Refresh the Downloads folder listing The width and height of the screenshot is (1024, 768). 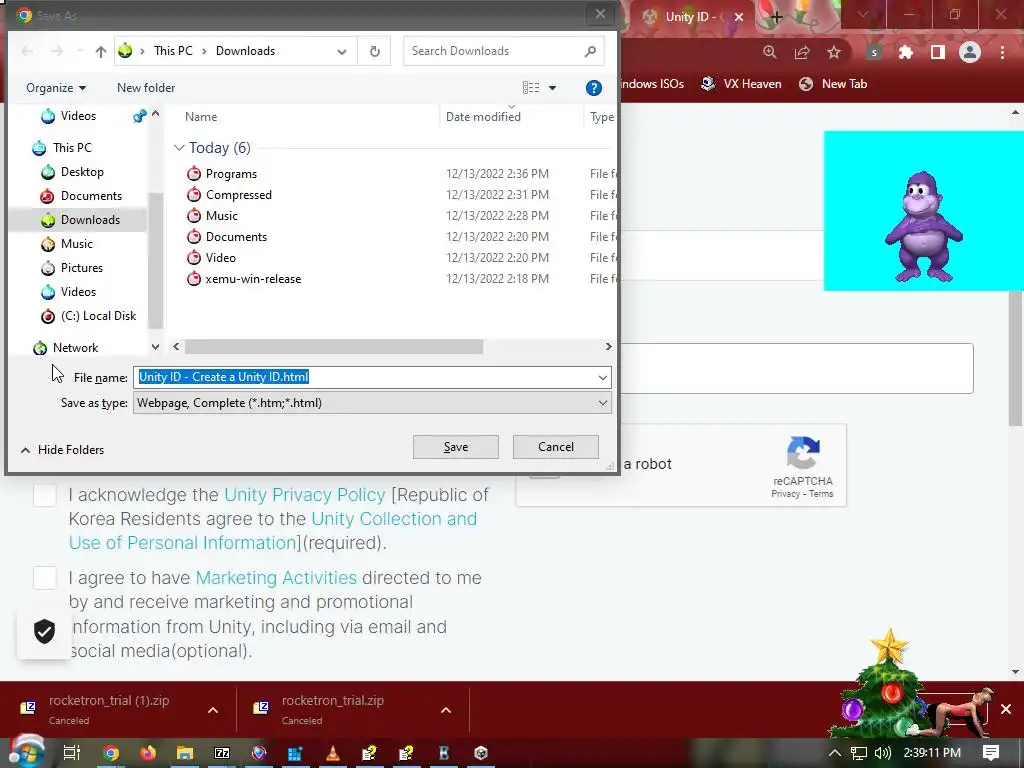pos(374,51)
